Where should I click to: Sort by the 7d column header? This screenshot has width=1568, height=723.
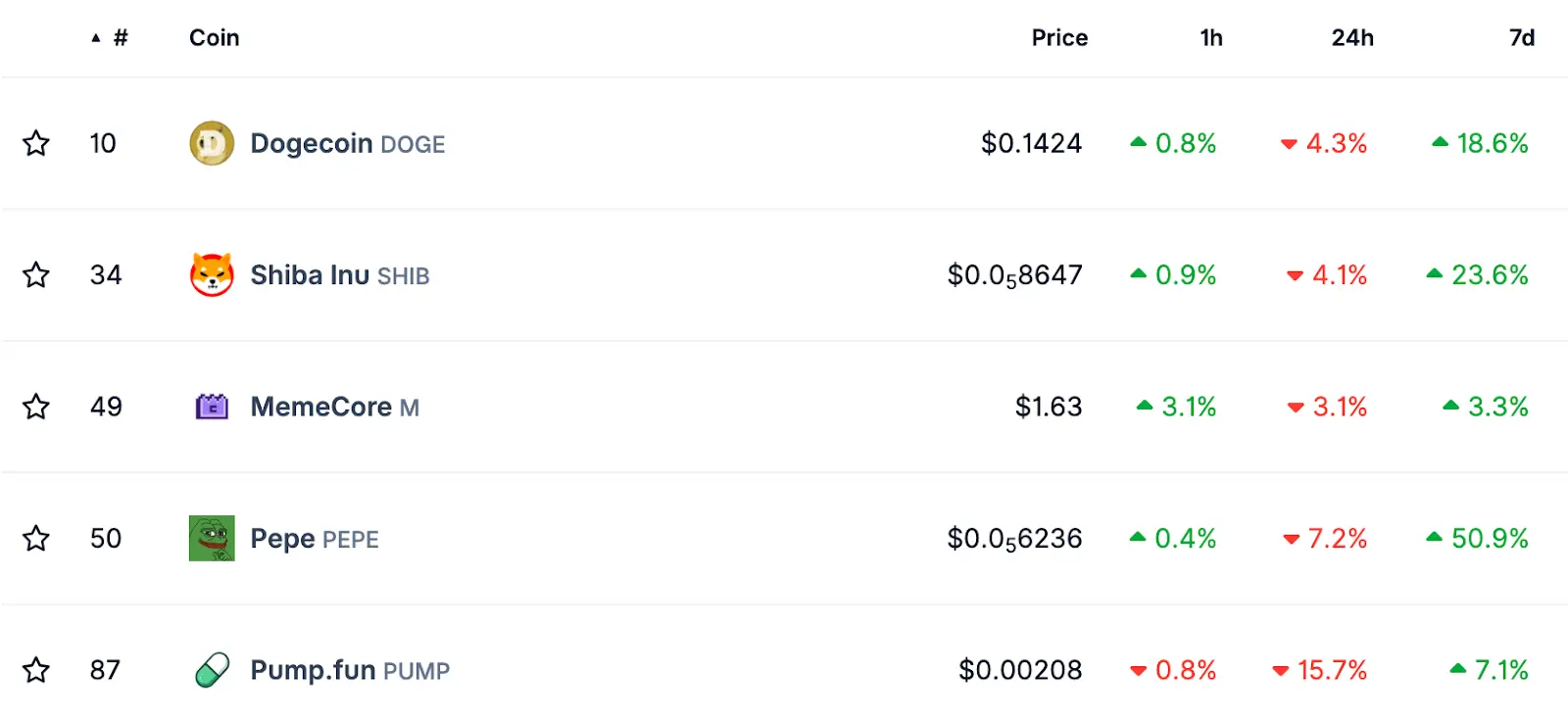pos(1521,38)
